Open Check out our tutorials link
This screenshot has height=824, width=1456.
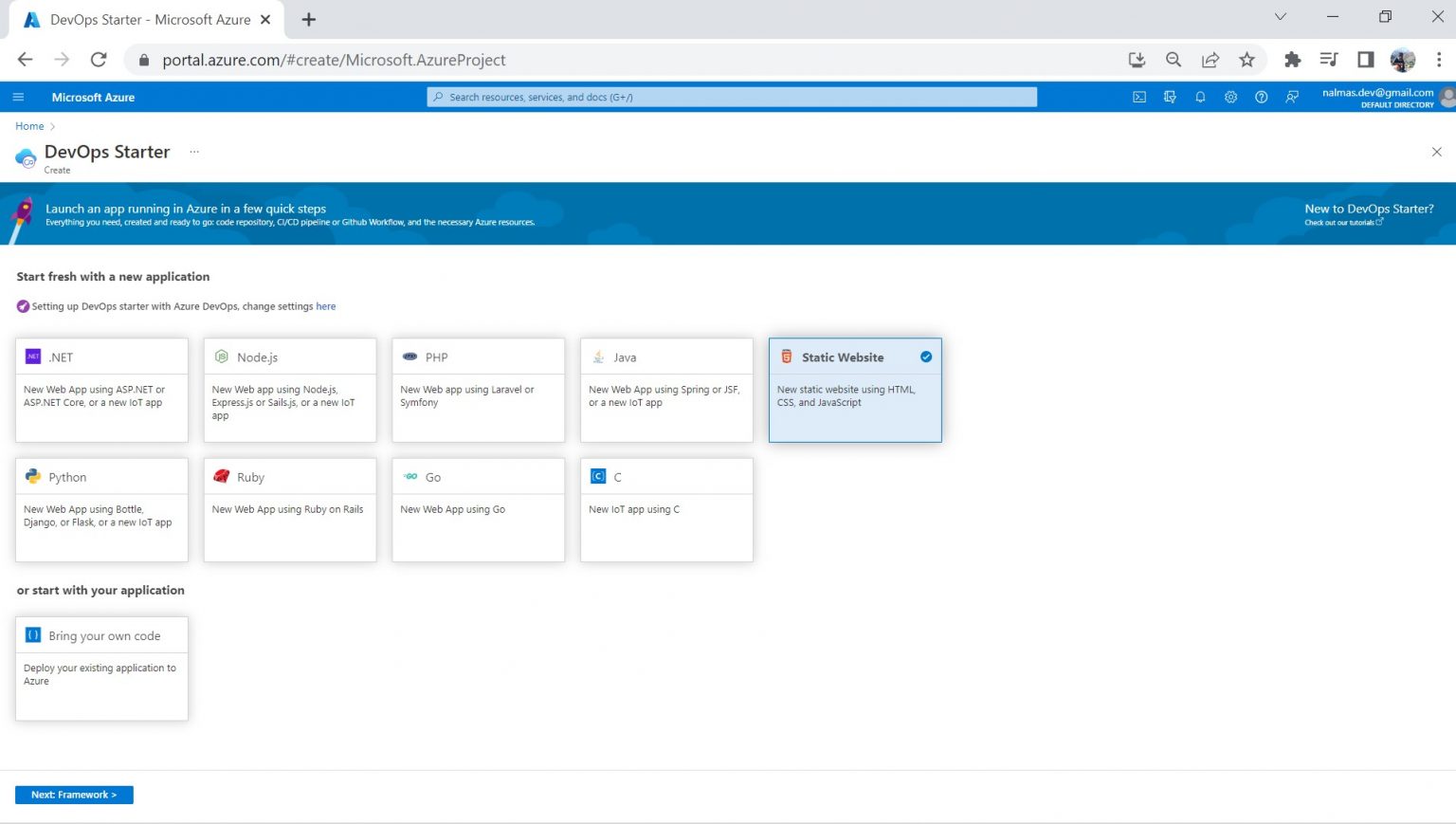point(1342,223)
